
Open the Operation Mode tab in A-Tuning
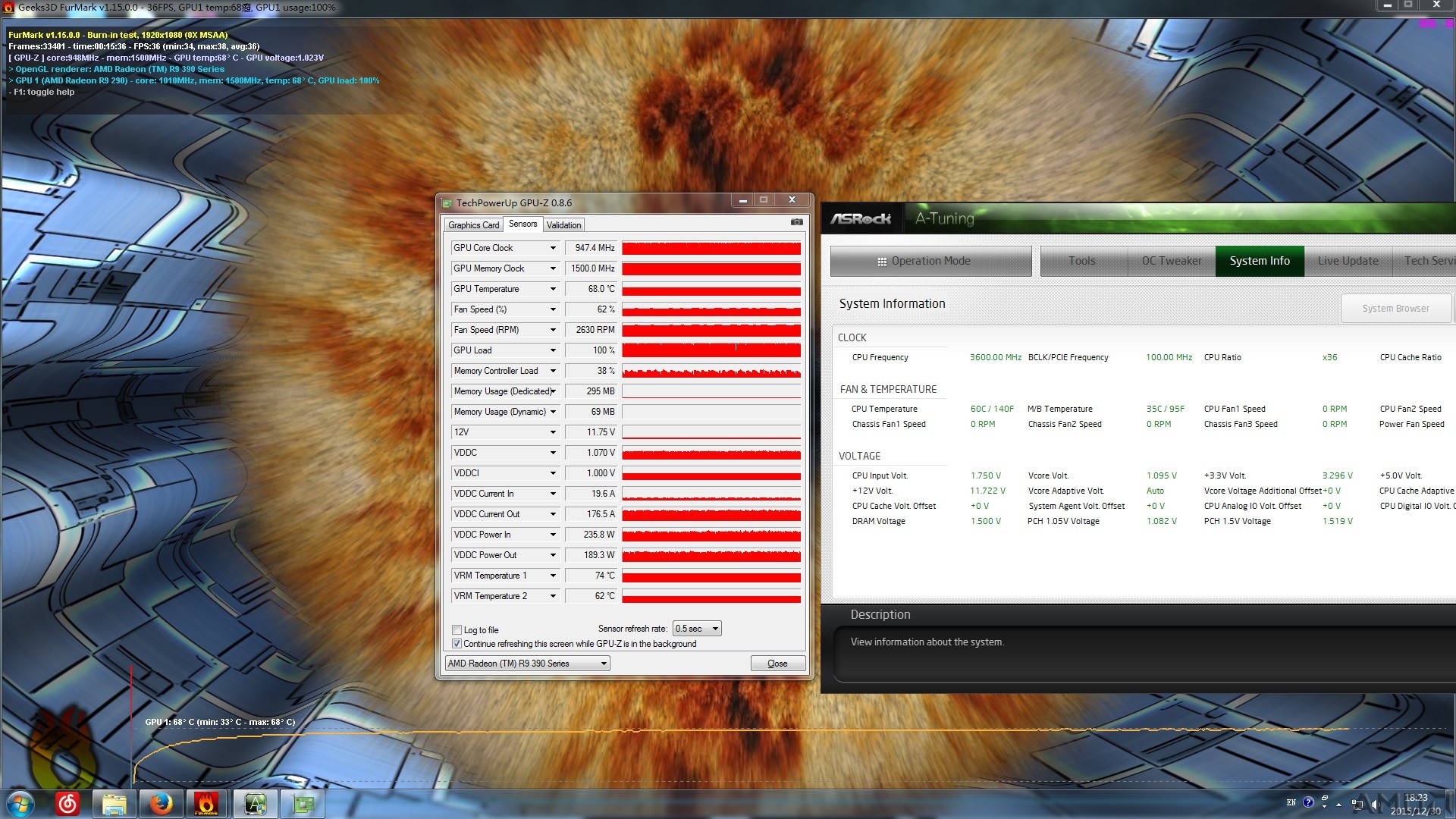tap(930, 261)
